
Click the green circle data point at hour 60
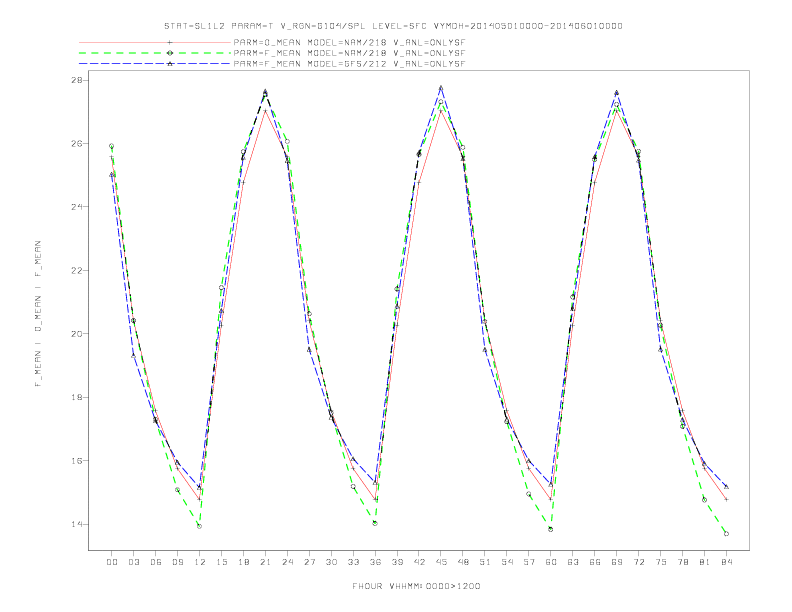pos(551,529)
